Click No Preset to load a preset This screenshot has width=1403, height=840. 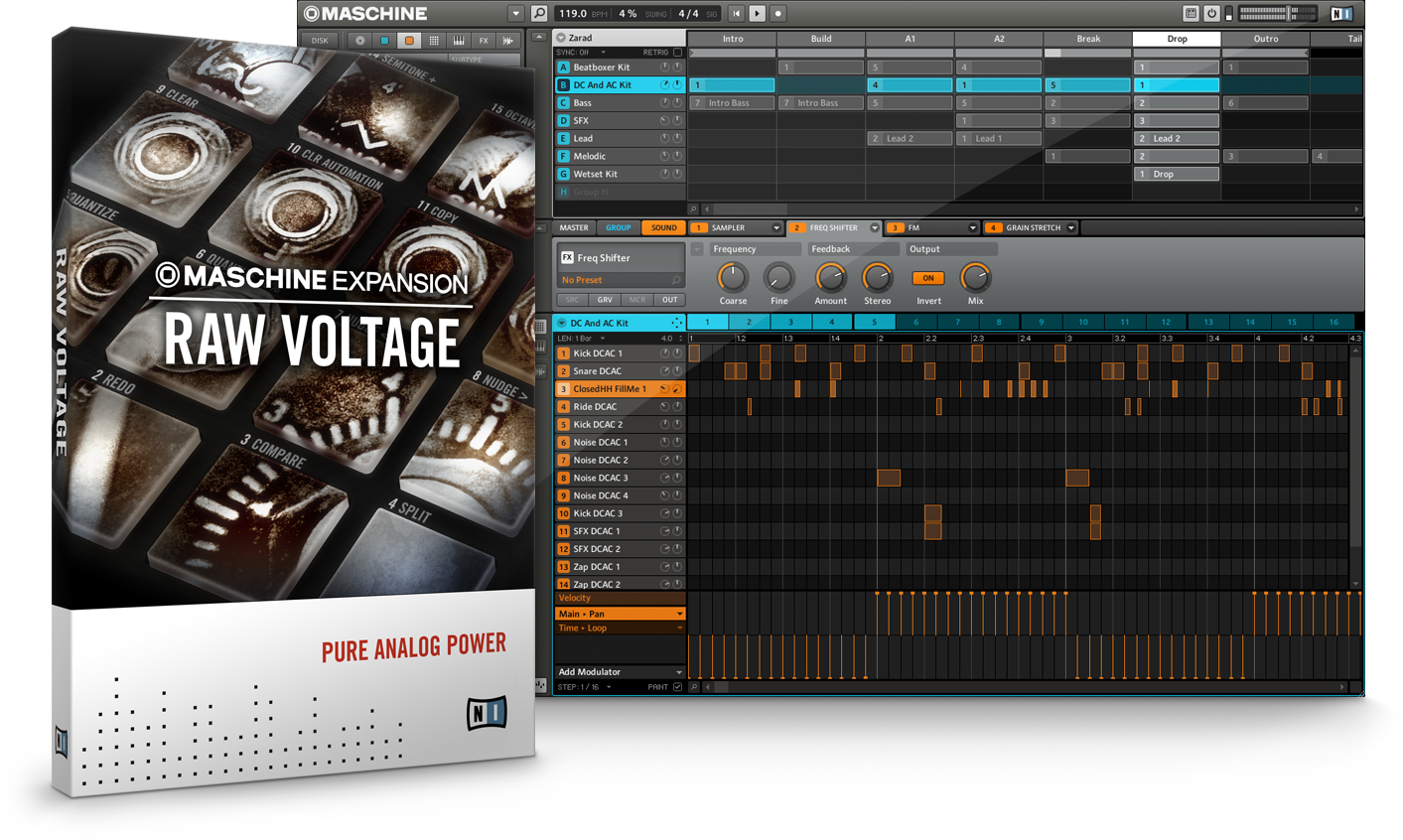pyautogui.click(x=596, y=280)
